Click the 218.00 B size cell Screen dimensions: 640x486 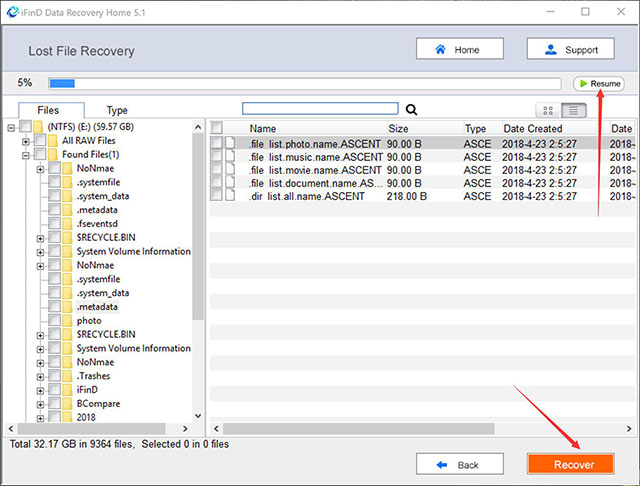[x=407, y=196]
